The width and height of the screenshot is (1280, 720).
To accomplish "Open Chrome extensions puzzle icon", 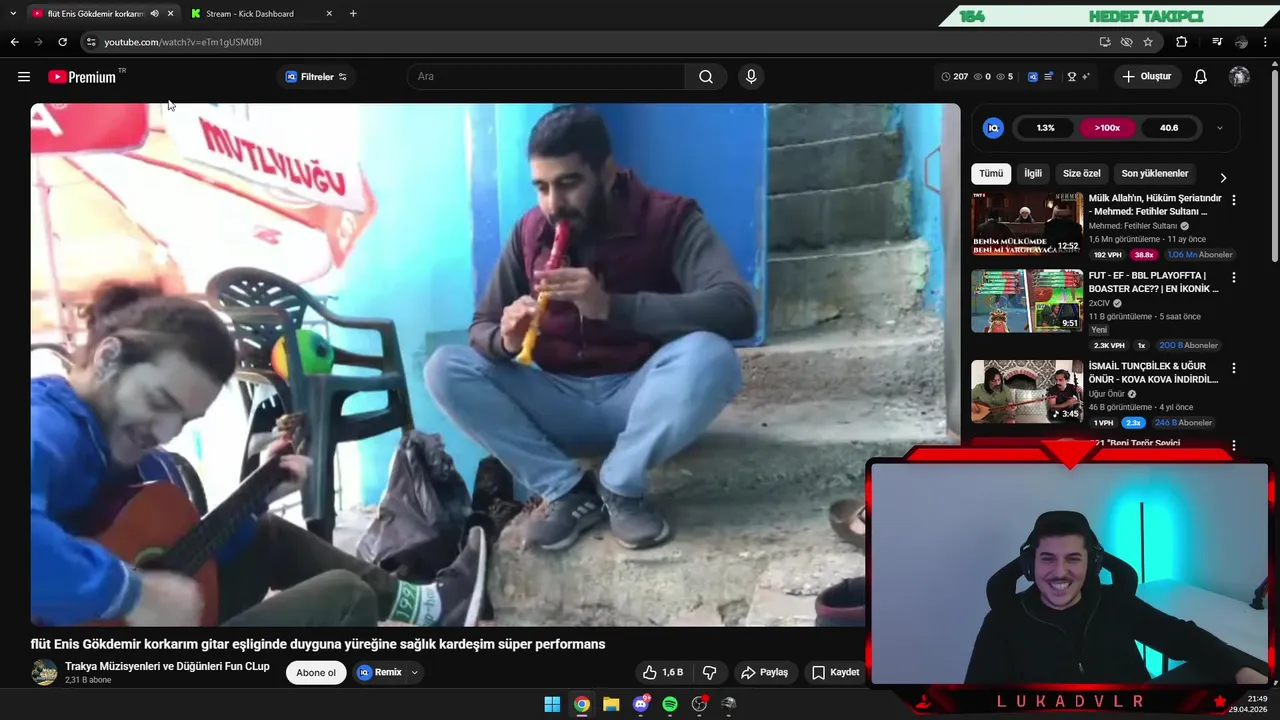I will [1182, 42].
